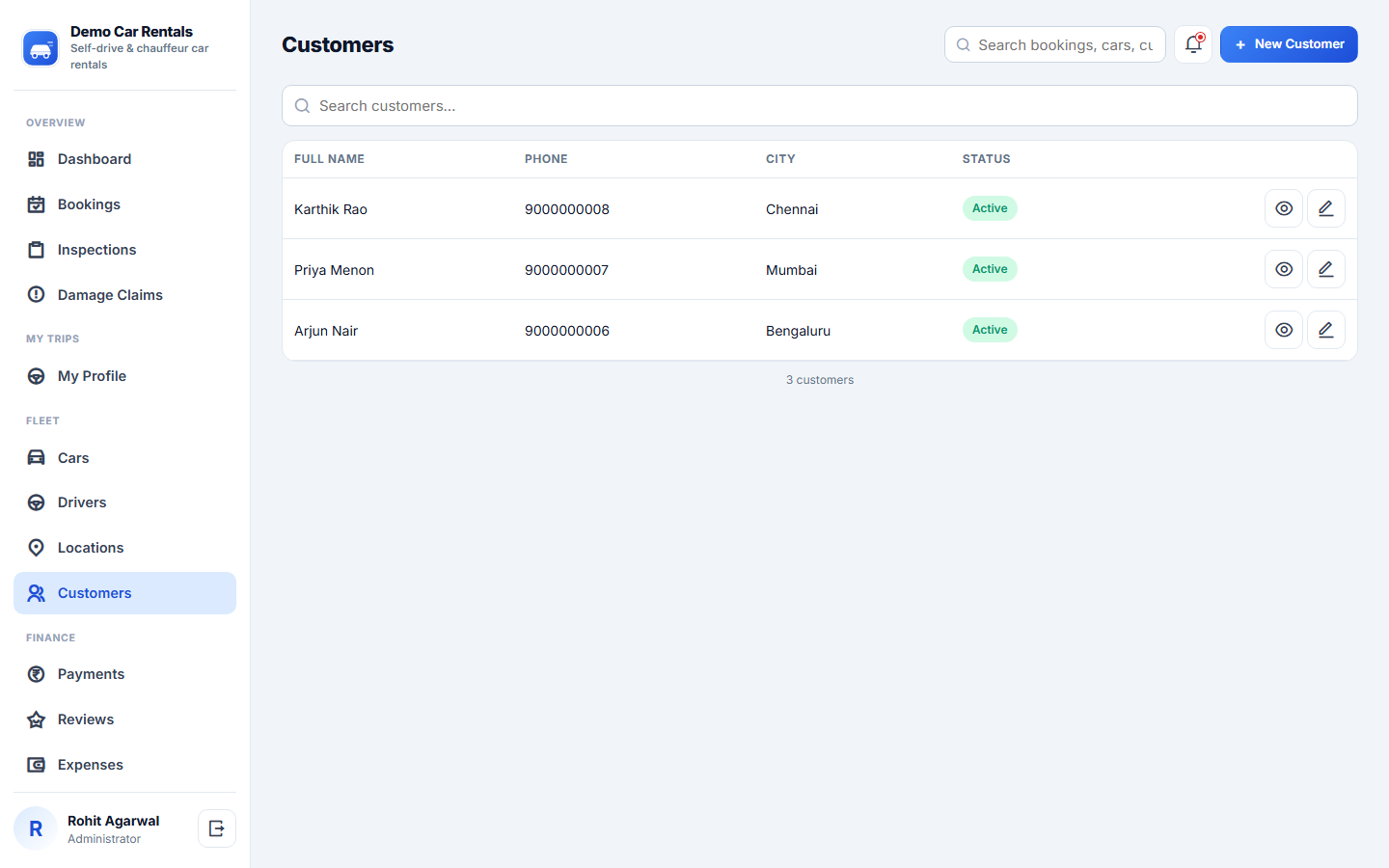View Priya Menon's details eye icon

[x=1284, y=269]
